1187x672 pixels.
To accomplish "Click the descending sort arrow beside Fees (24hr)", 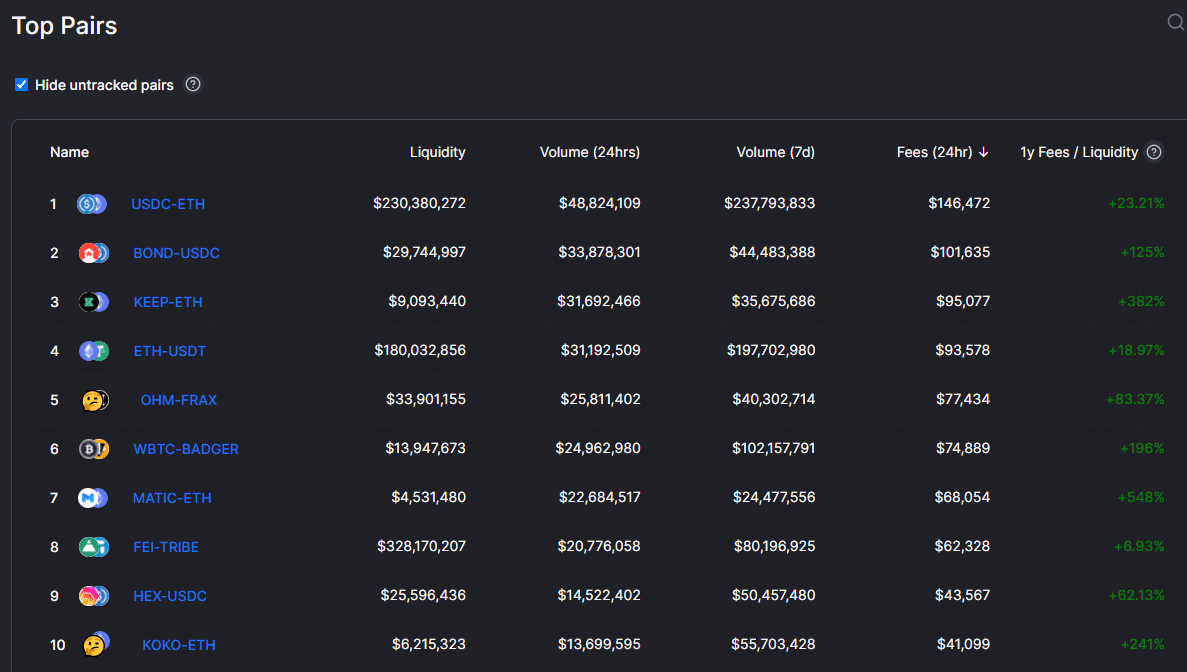I will (983, 152).
